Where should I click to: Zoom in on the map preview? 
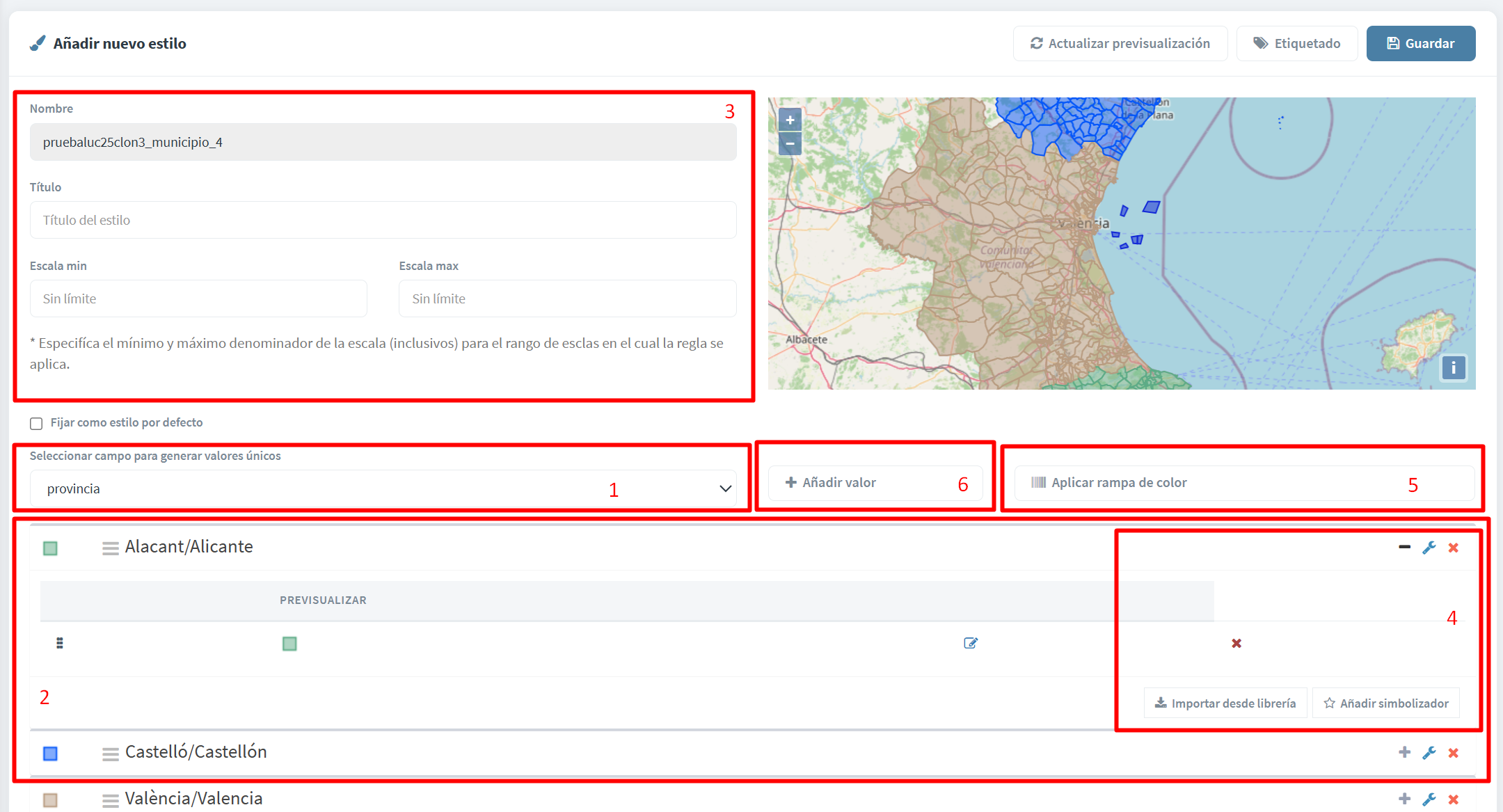point(790,120)
